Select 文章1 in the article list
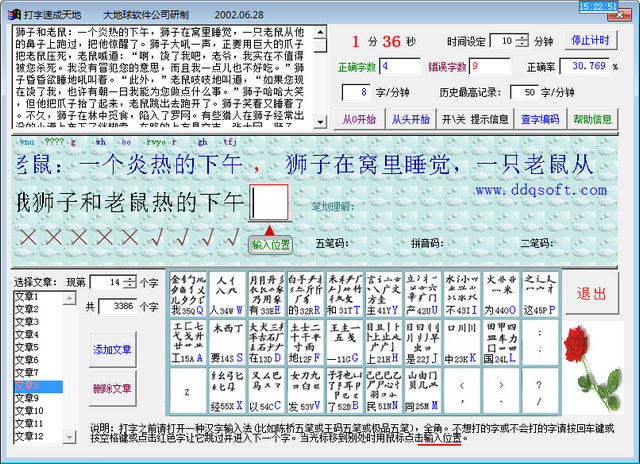The width and height of the screenshot is (640, 464). coord(38,297)
